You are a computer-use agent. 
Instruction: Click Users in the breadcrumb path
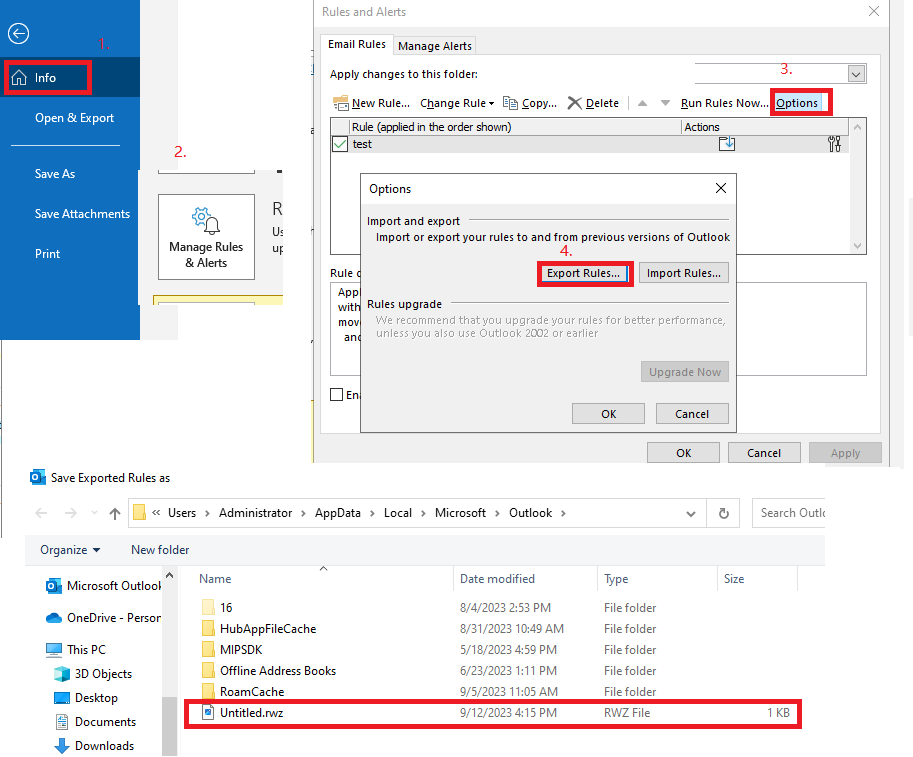pos(182,513)
